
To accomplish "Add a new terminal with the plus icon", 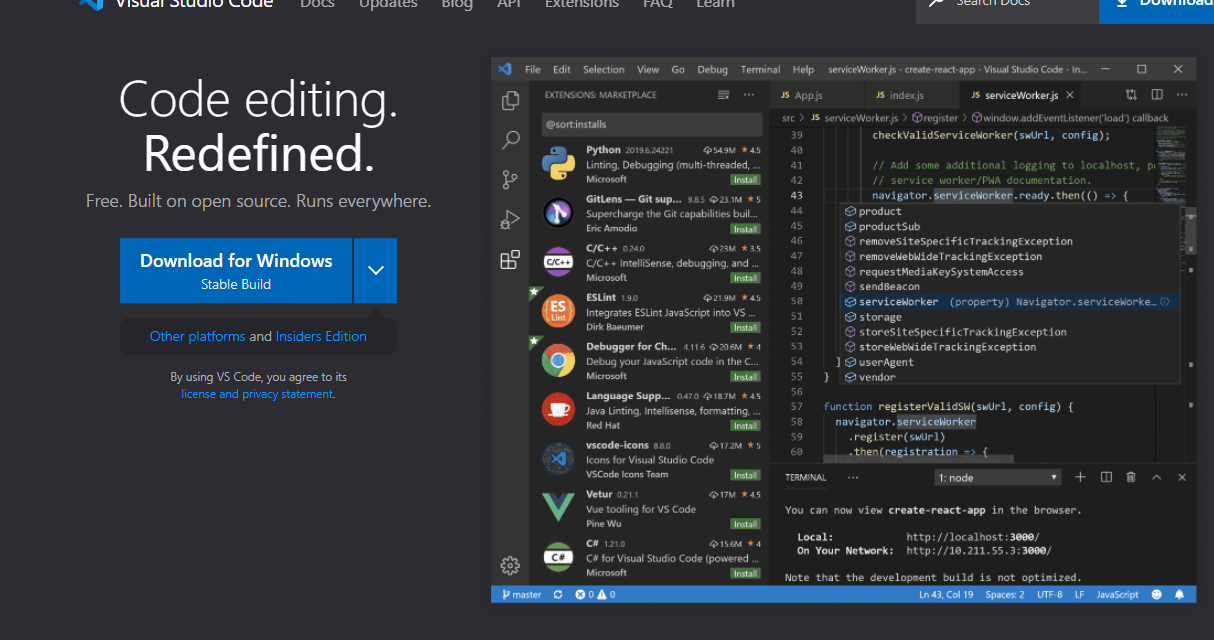I will 1080,477.
